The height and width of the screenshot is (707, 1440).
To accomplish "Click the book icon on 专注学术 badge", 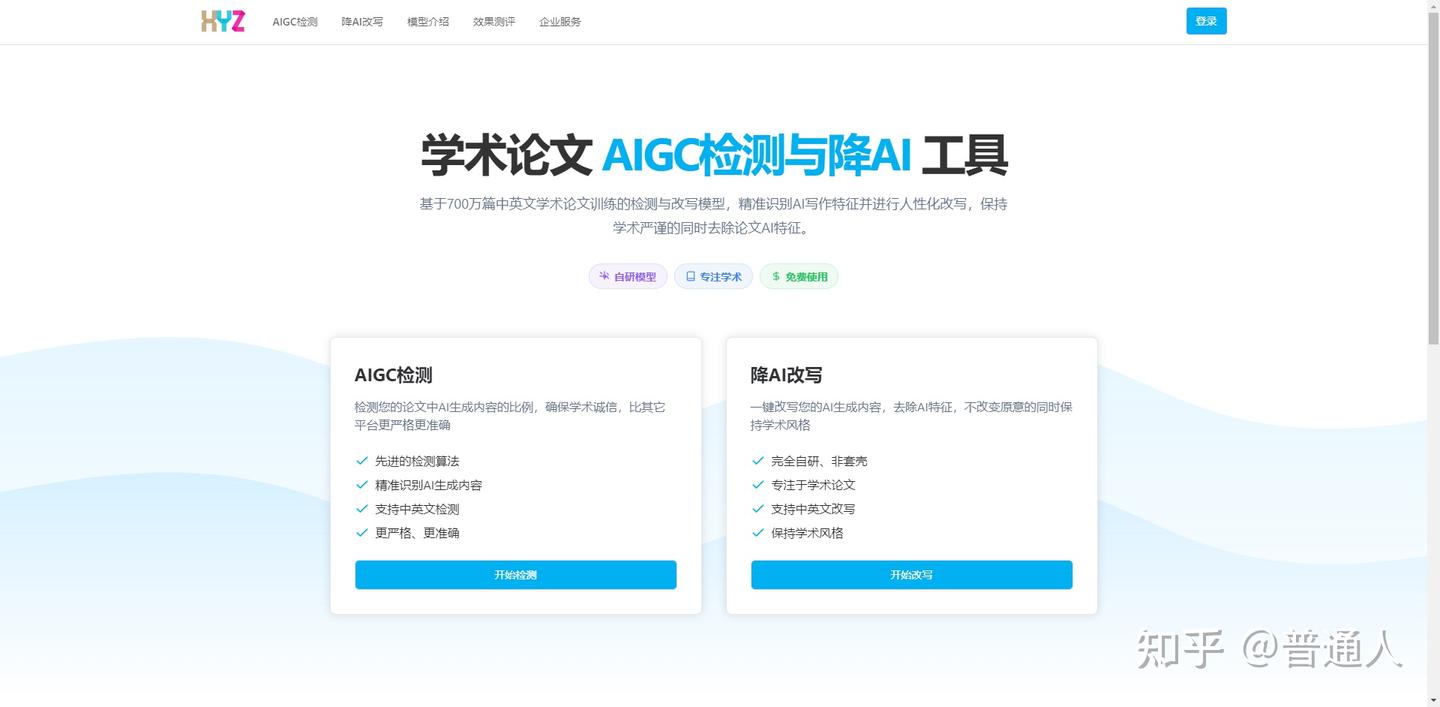I will pos(688,276).
